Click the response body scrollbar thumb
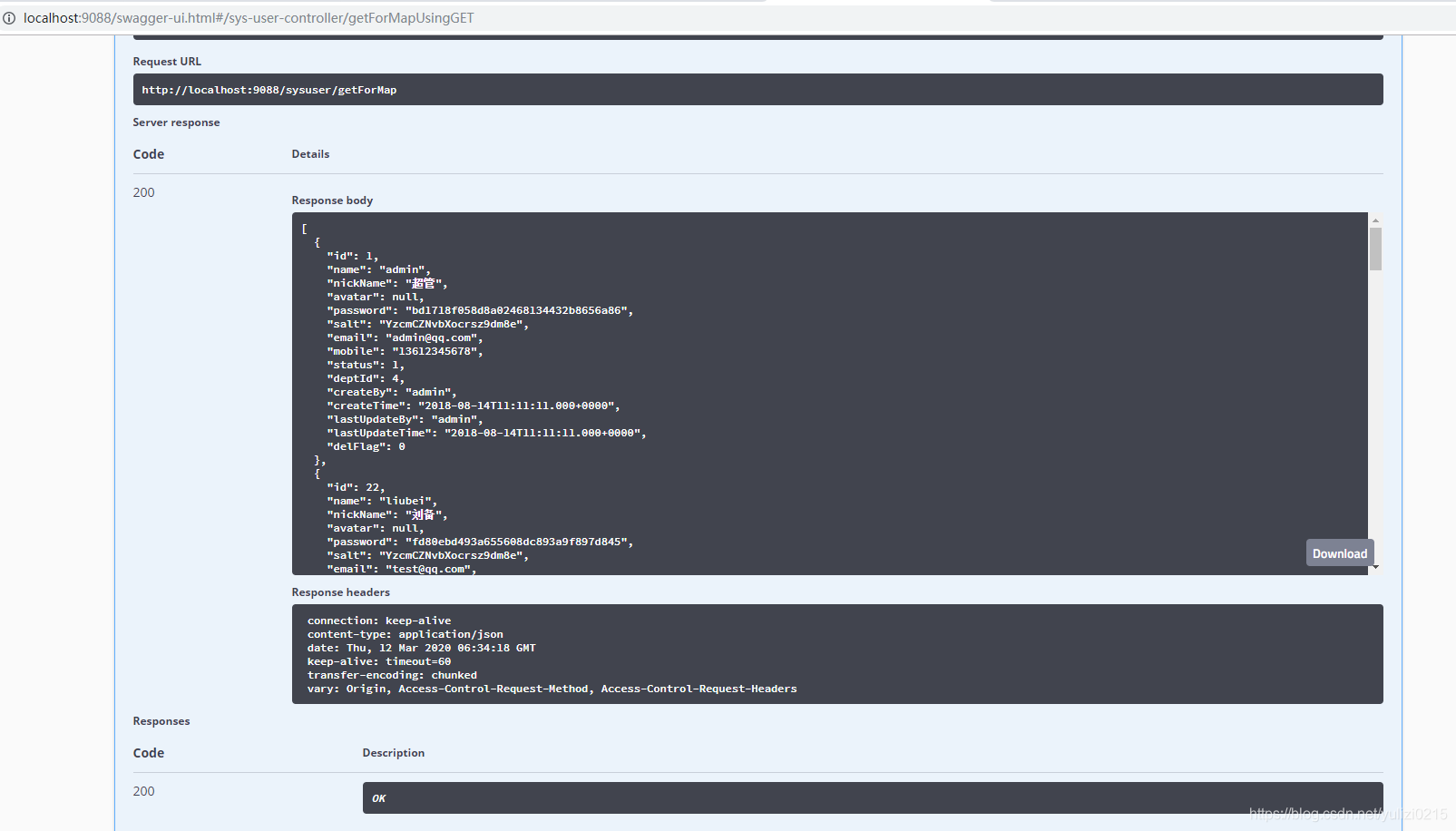Screen dimensions: 1456x831 (1375, 249)
